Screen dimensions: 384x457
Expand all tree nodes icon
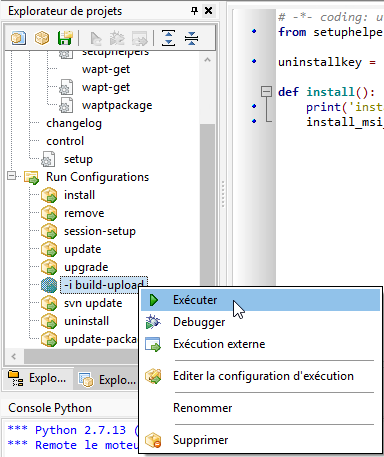point(168,38)
